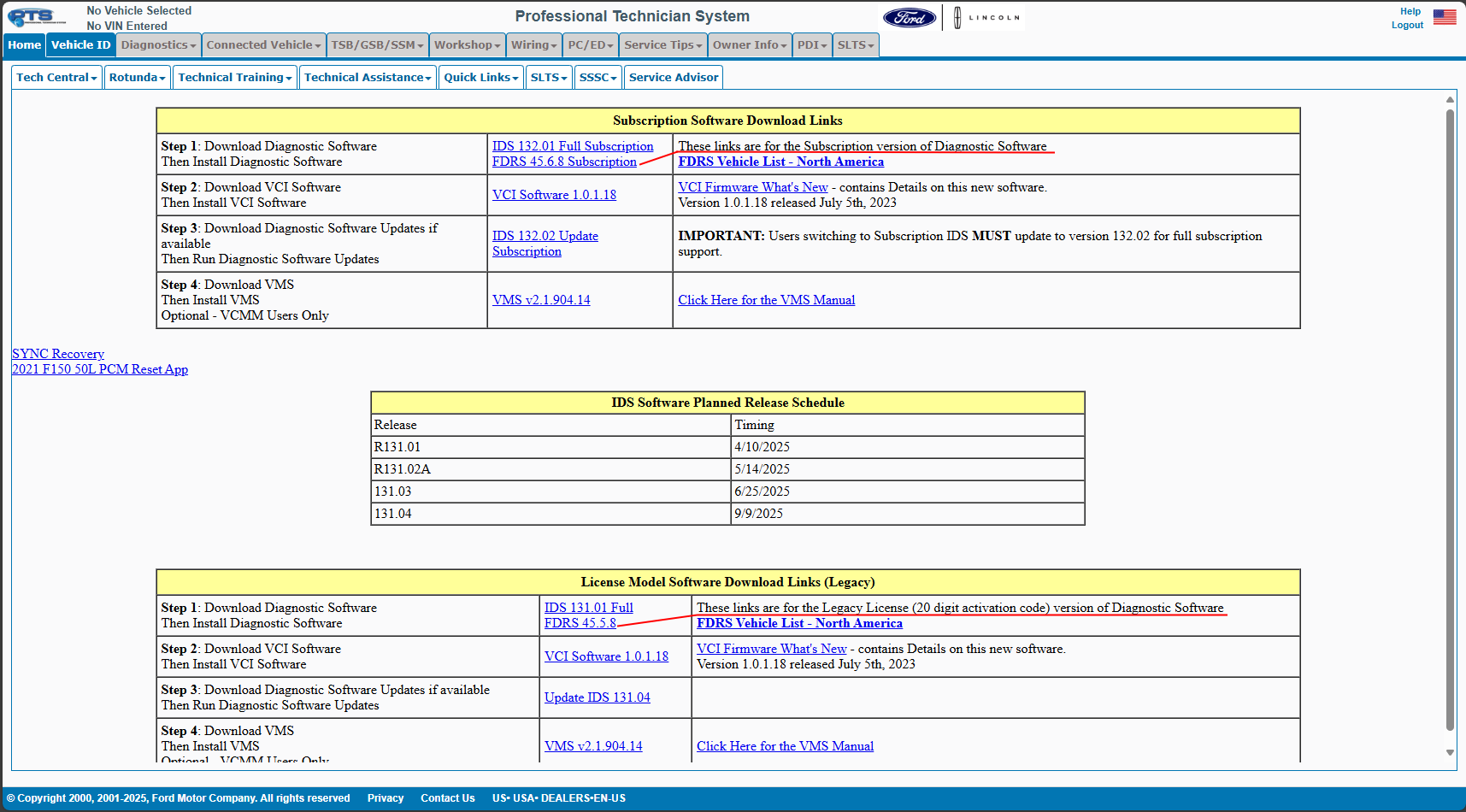The height and width of the screenshot is (812, 1466).
Task: Select the Service Advisor menu item
Action: tap(673, 78)
